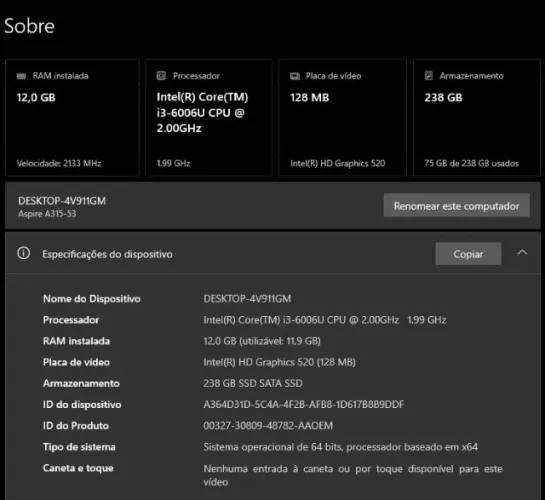Click the 238 GB storage value card
545x500 pixels.
[444, 98]
